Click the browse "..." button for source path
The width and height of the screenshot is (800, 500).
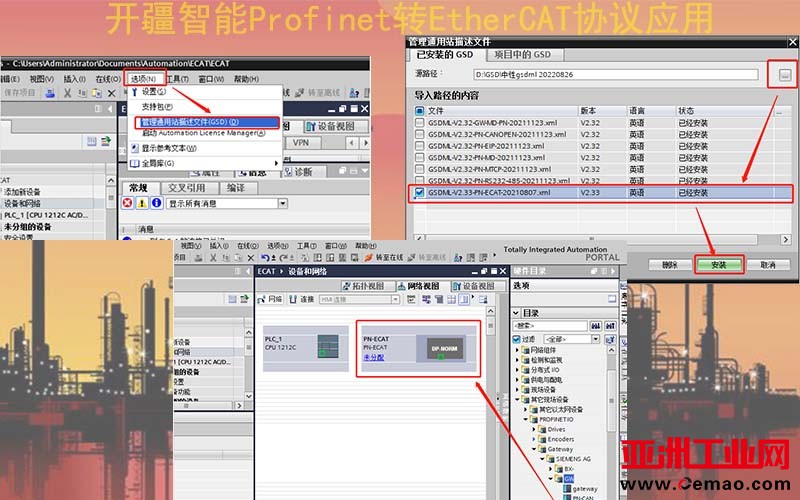(x=784, y=74)
